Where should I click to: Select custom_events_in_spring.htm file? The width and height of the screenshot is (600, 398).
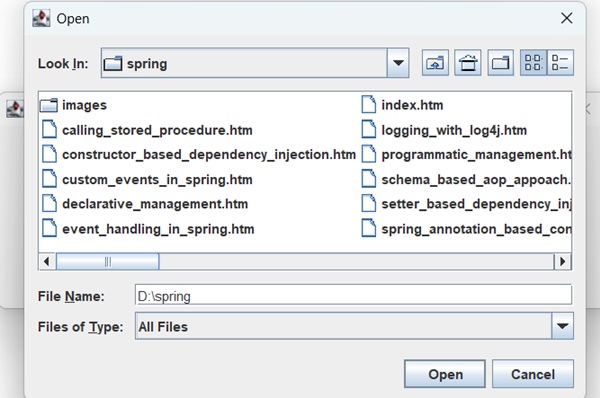[x=147, y=179]
